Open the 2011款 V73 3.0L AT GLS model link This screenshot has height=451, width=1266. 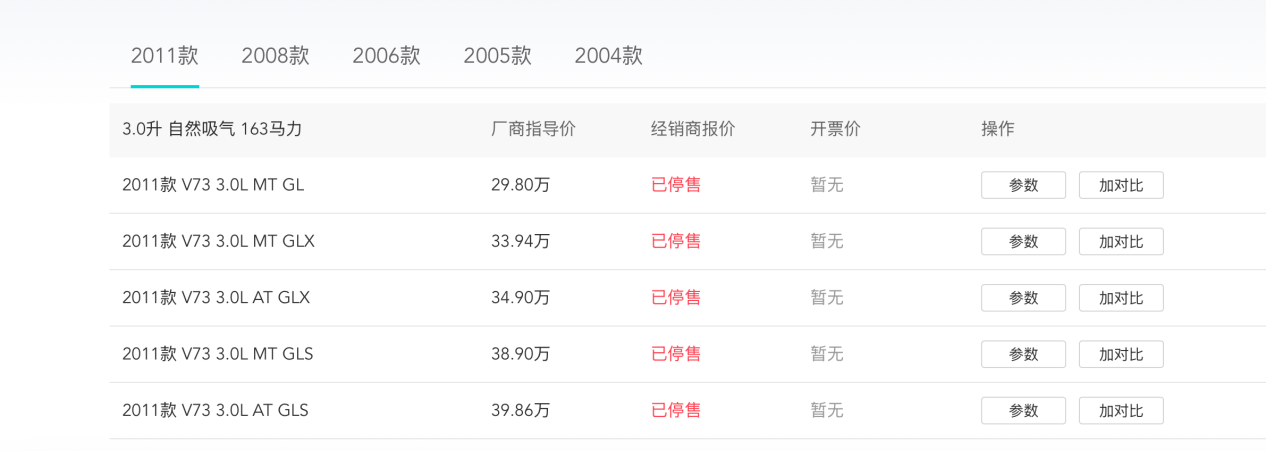click(x=215, y=410)
